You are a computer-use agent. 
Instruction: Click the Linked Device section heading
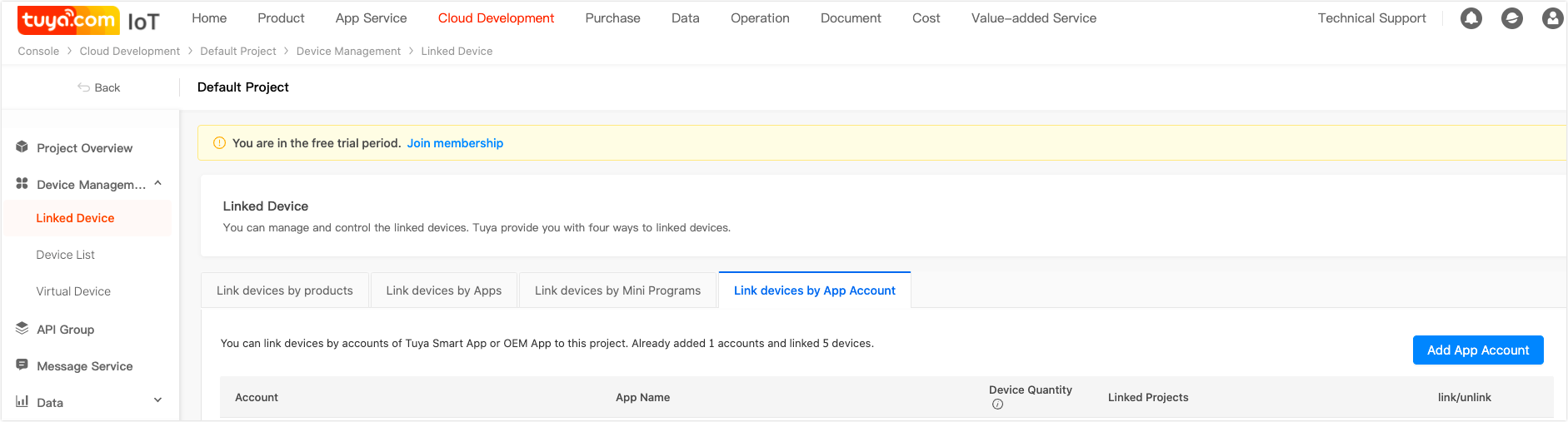[266, 206]
